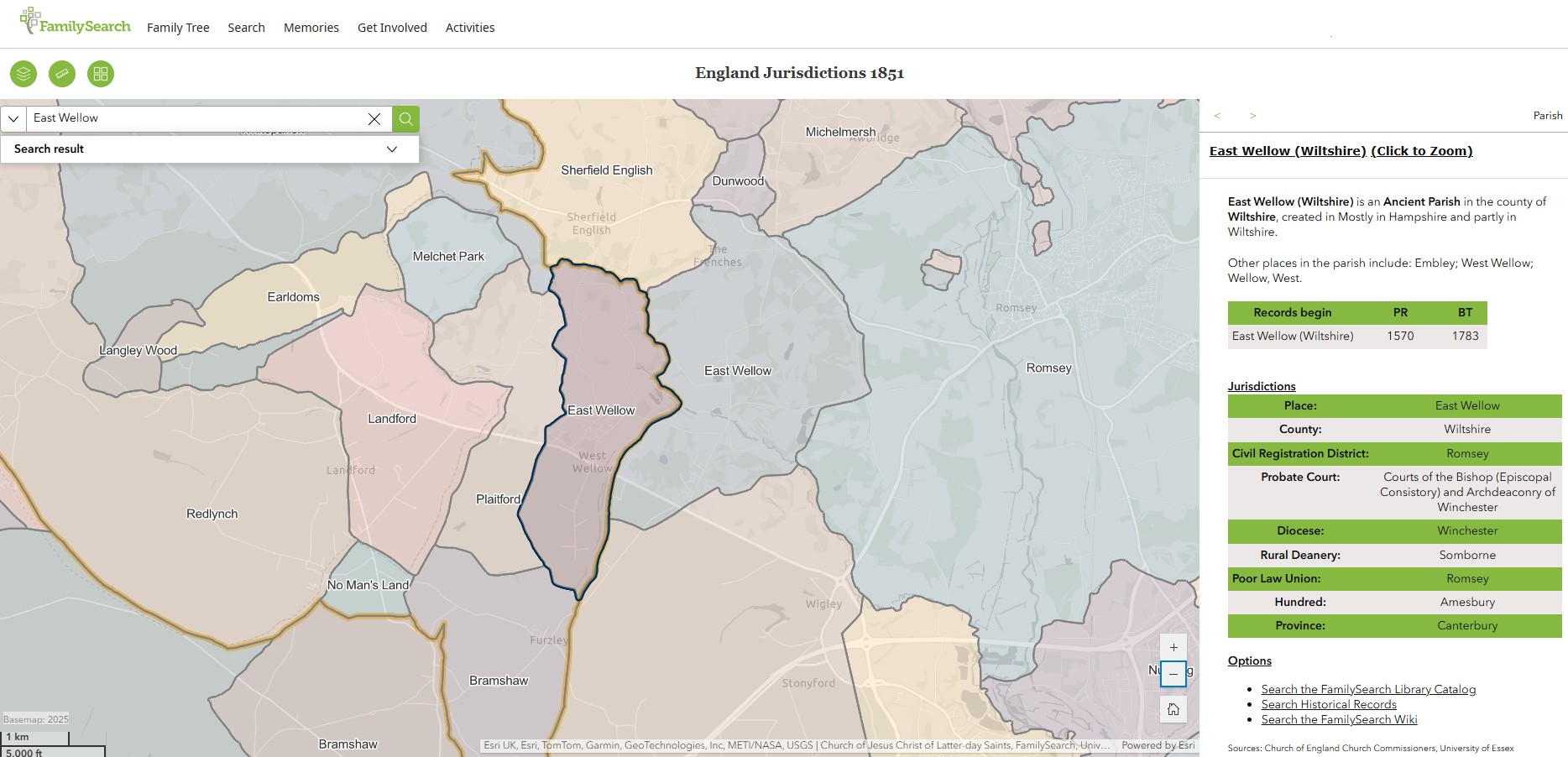Viewport: 1568px width, 757px height.
Task: Go to previous feature in popup
Action: pos(1217,116)
